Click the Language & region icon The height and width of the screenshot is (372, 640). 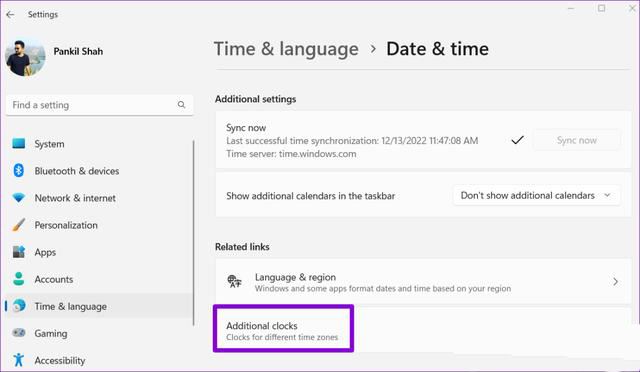(x=234, y=281)
